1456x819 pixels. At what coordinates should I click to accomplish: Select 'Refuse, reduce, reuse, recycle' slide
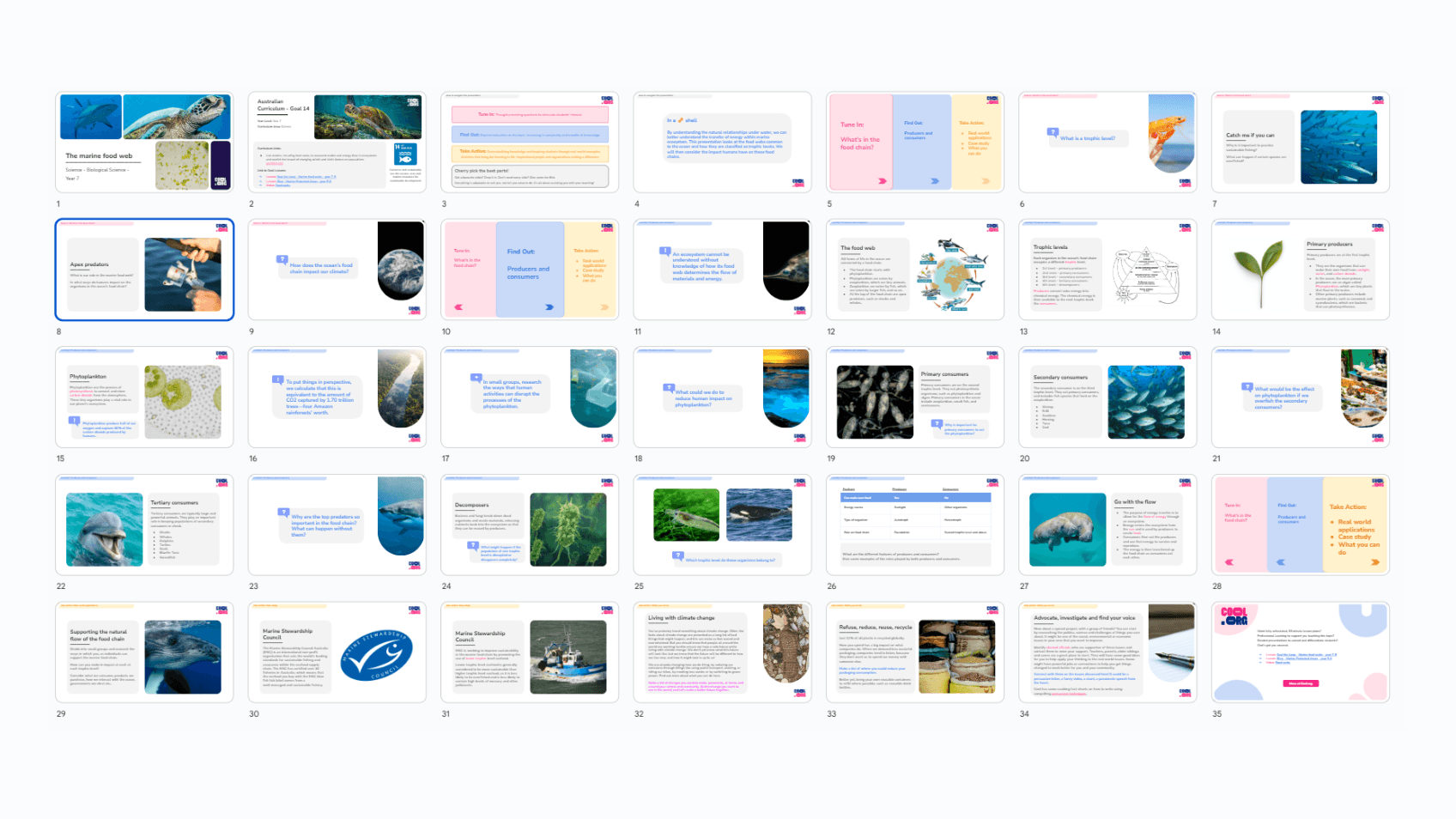click(914, 652)
